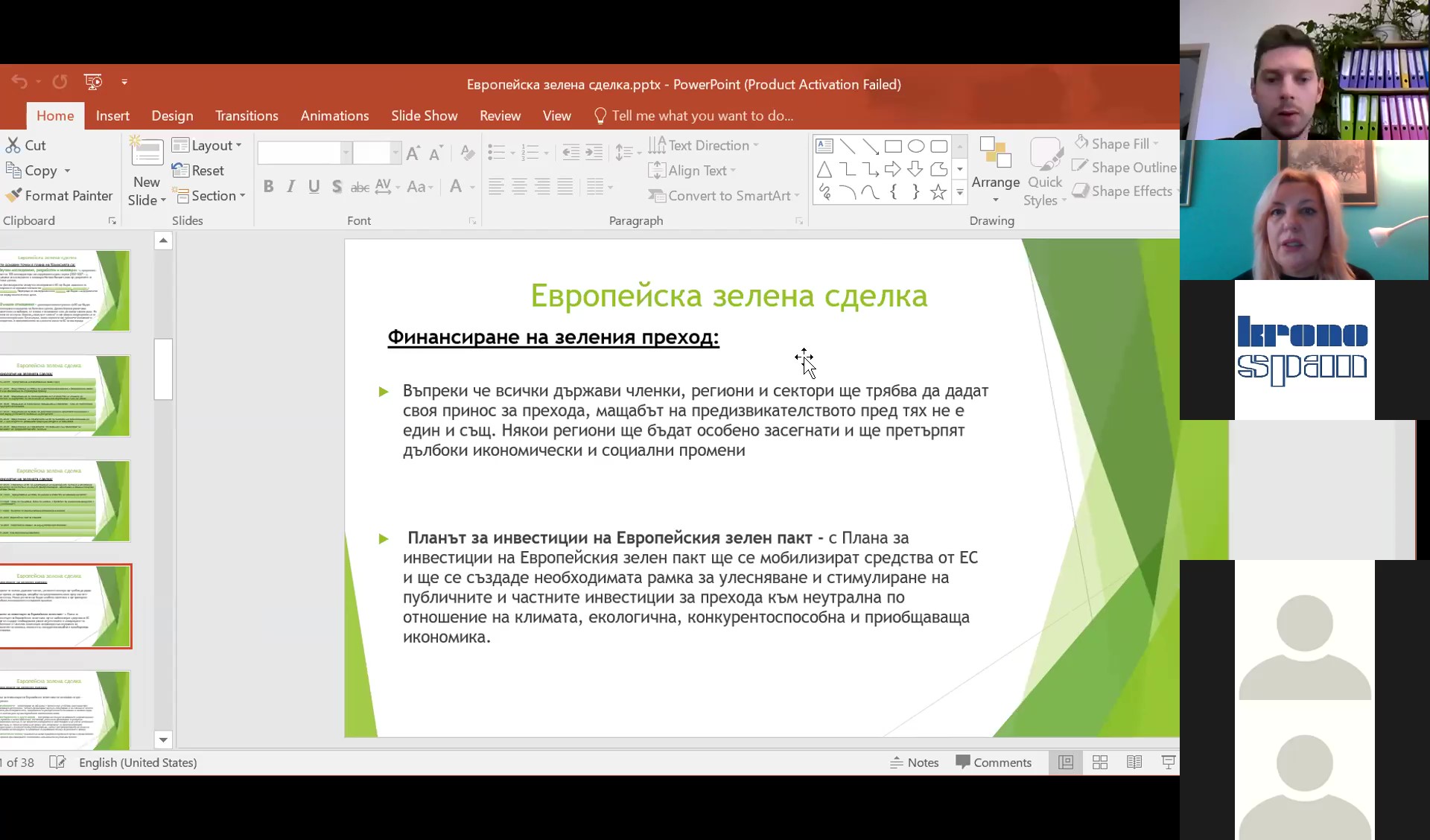Click the Bullets list icon
This screenshot has height=840, width=1430.
pos(496,153)
